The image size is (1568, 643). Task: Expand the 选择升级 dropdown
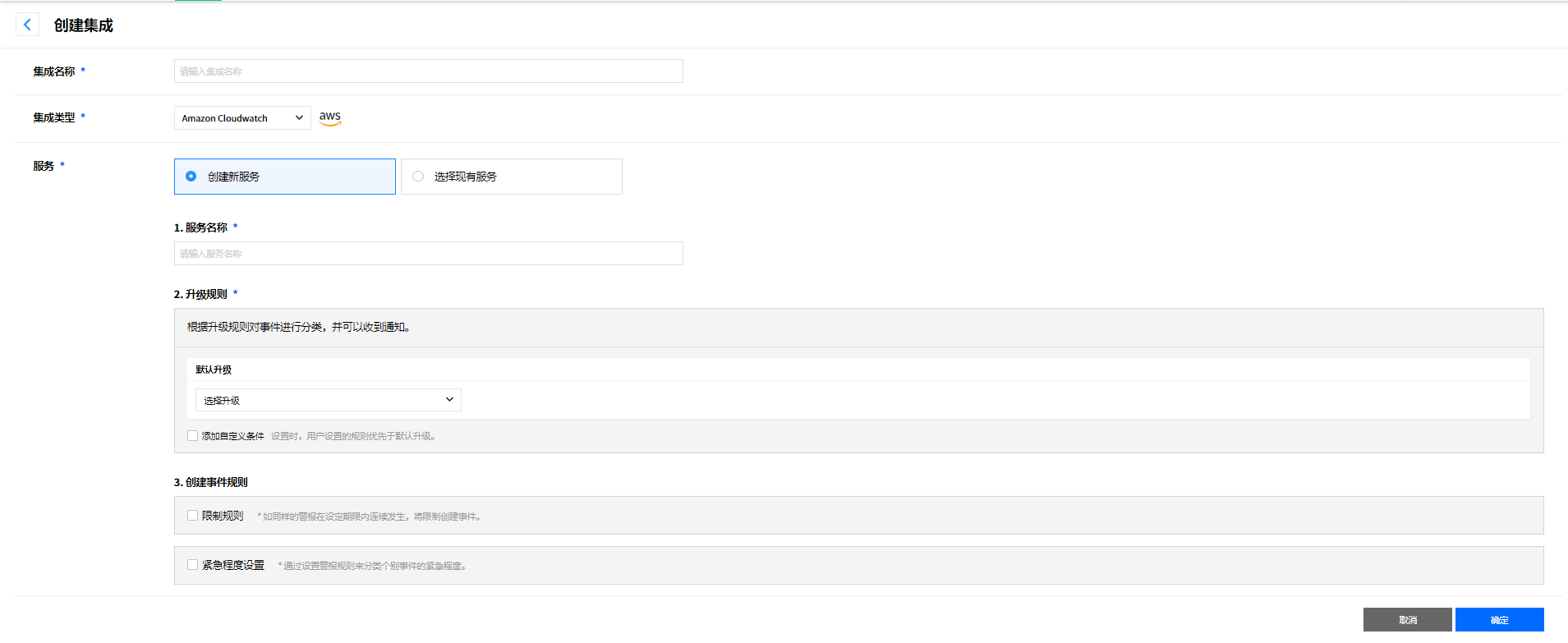(328, 400)
